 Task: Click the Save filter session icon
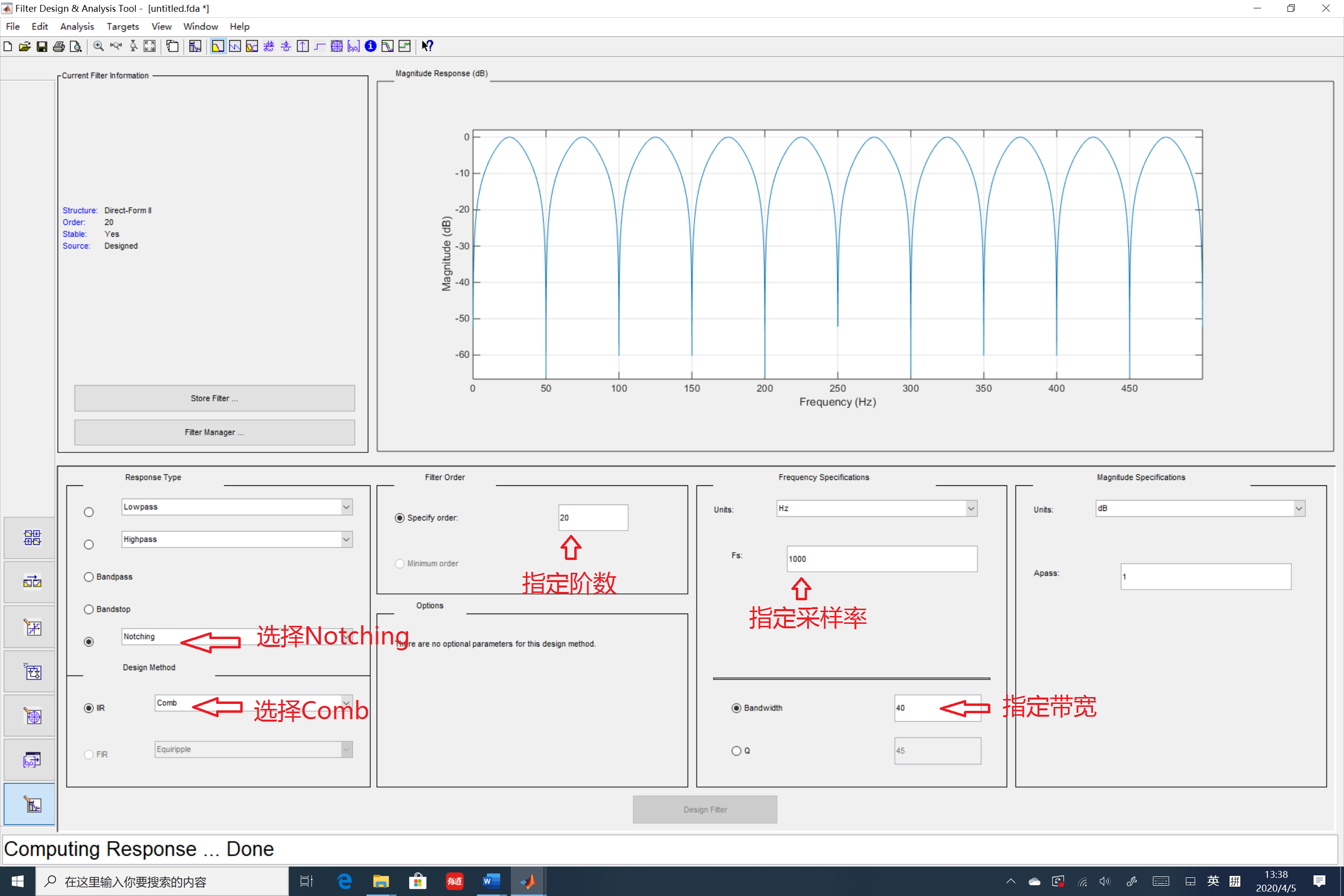(x=42, y=46)
